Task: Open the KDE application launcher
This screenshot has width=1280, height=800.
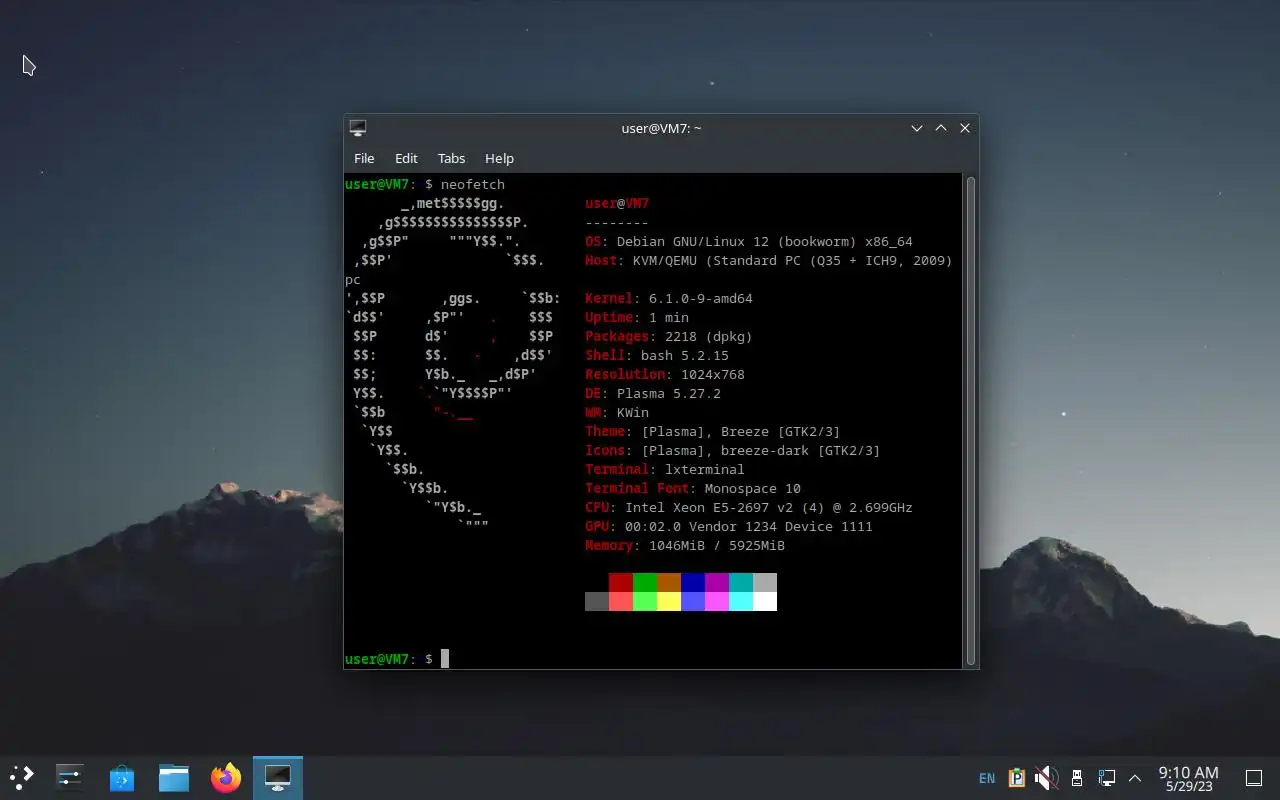Action: click(22, 778)
